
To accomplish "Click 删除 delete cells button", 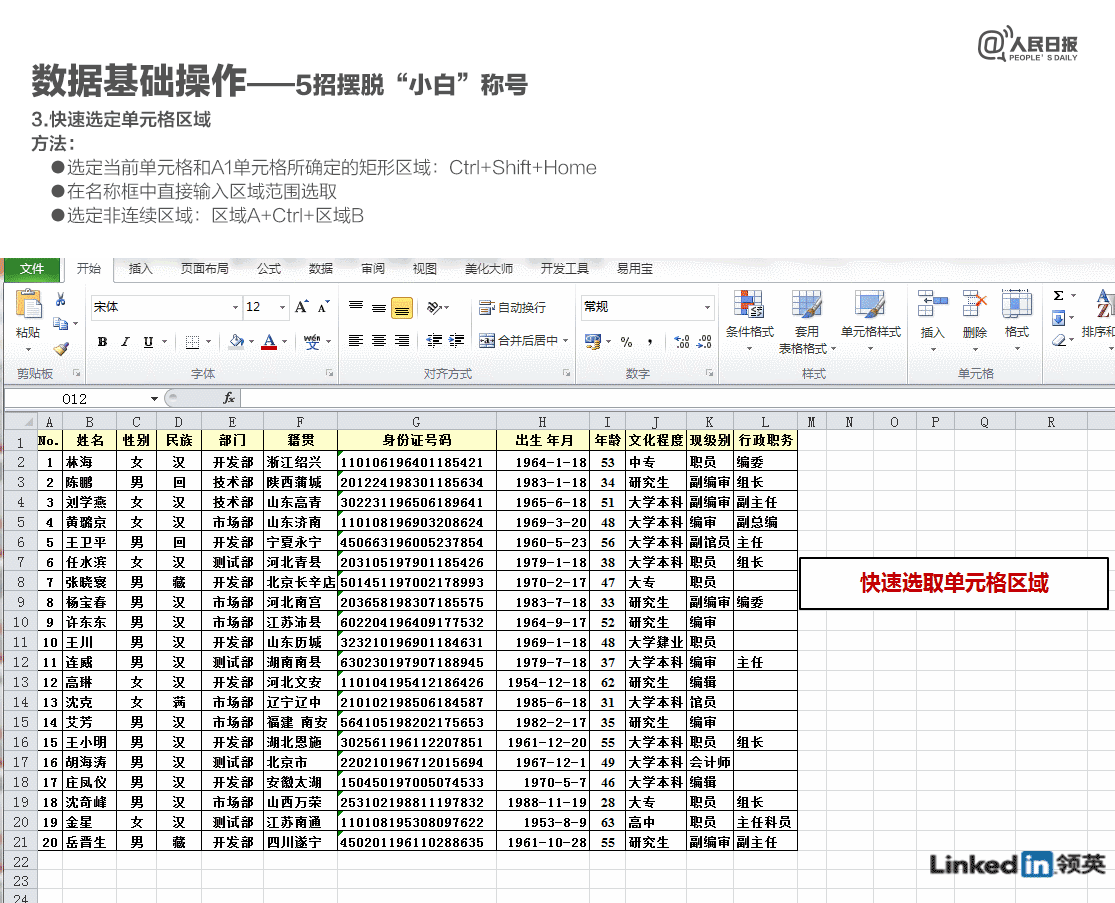I will coord(974,320).
